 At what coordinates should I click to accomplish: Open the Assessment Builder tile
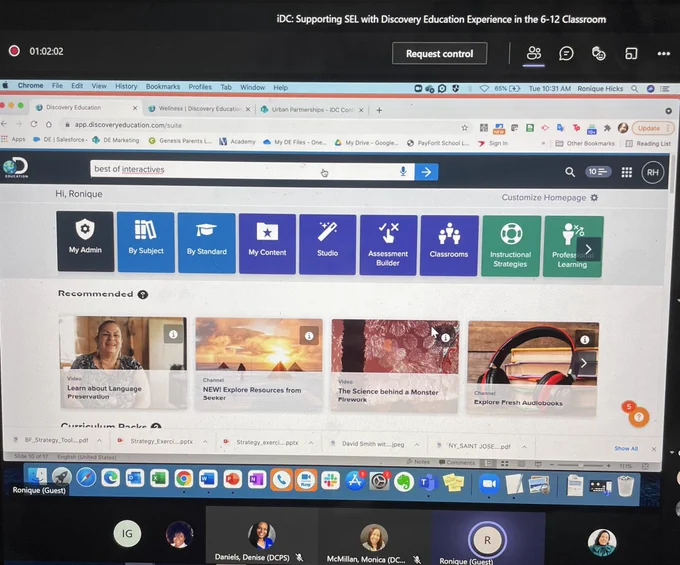pyautogui.click(x=388, y=245)
